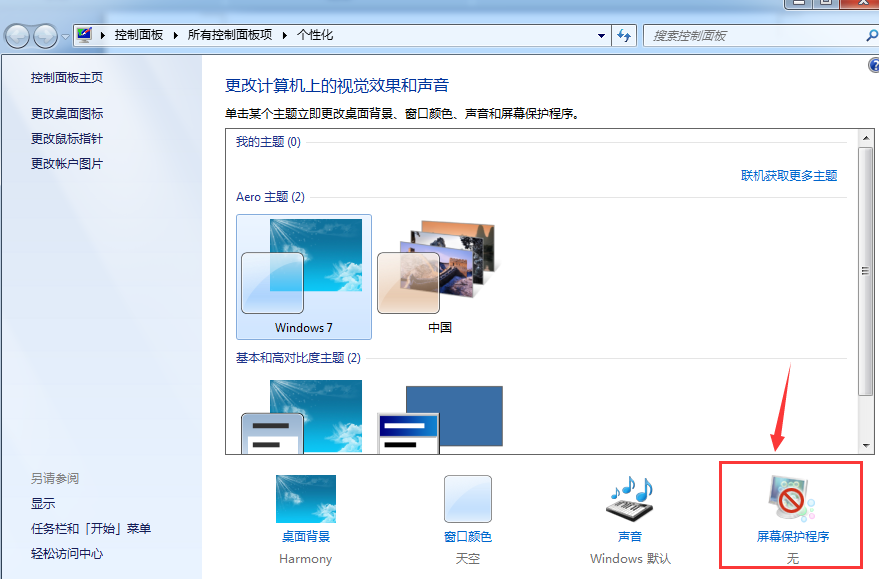Expand arrow after 控制面板 breadcrumb
The width and height of the screenshot is (879, 579).
tap(175, 35)
